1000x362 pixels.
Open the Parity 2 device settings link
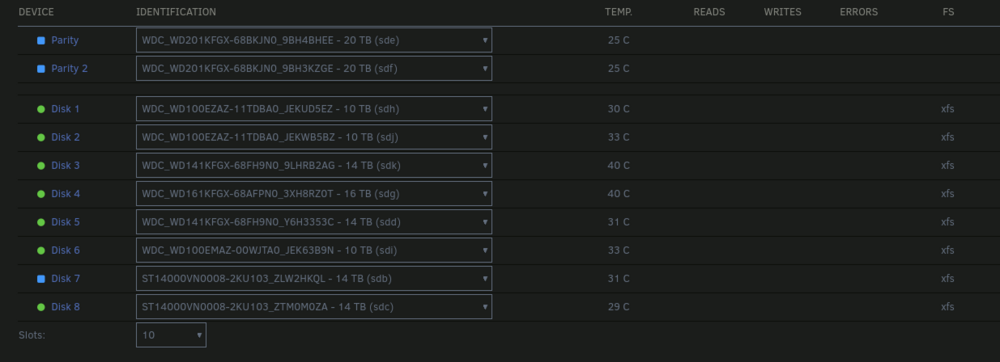point(70,68)
